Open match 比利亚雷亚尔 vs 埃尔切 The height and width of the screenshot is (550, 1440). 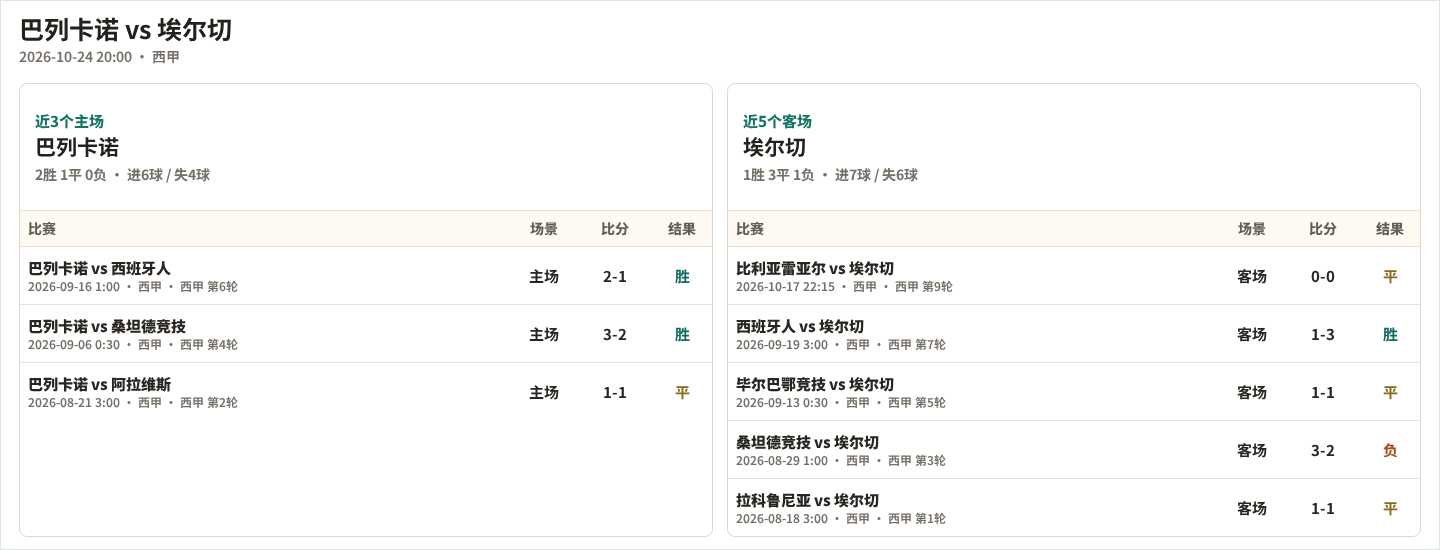click(815, 268)
